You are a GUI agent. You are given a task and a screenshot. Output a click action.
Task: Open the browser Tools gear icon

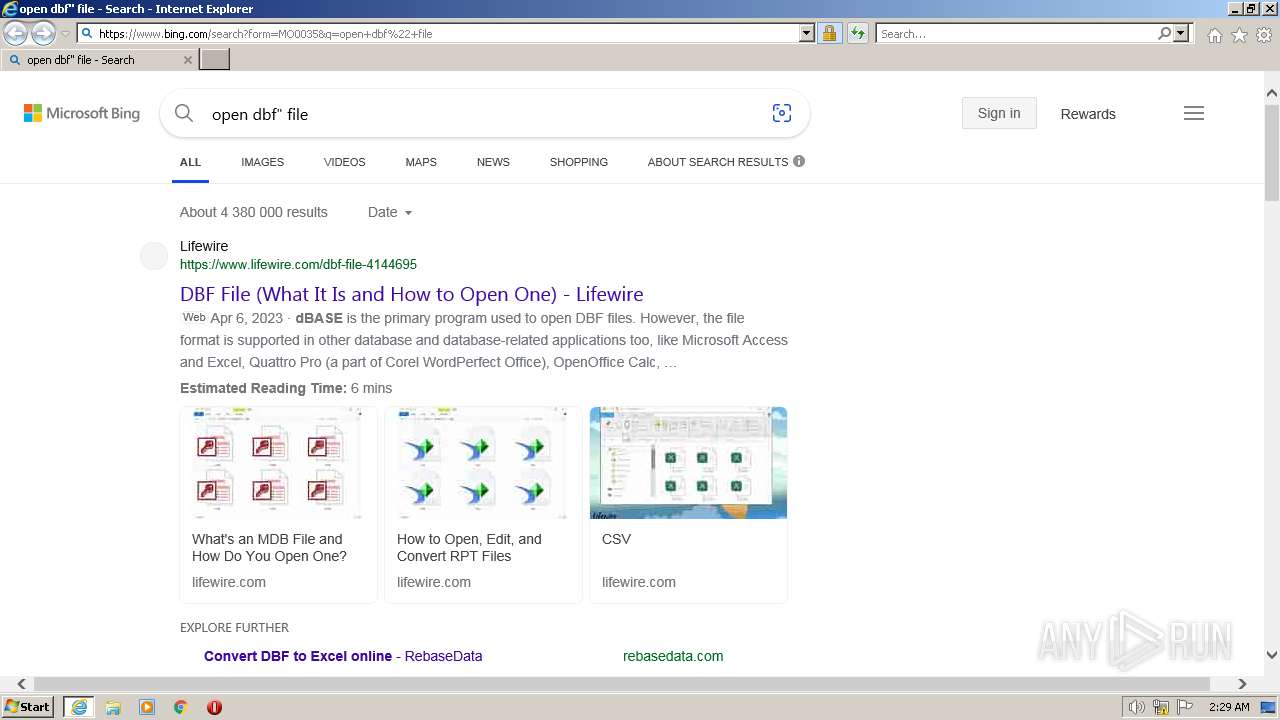1264,34
